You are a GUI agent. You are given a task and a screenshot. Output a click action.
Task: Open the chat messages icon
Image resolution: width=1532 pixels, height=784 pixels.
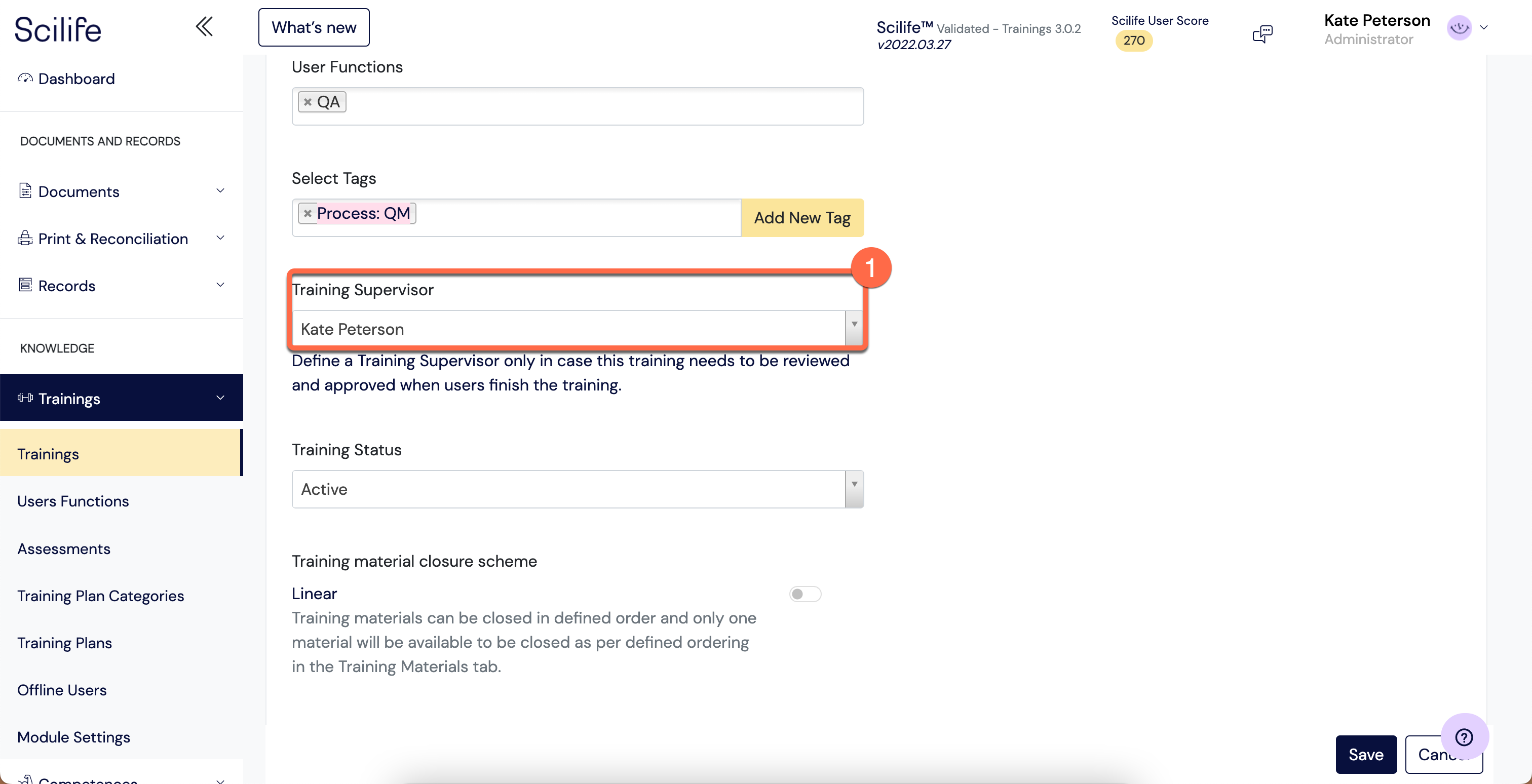click(1262, 33)
